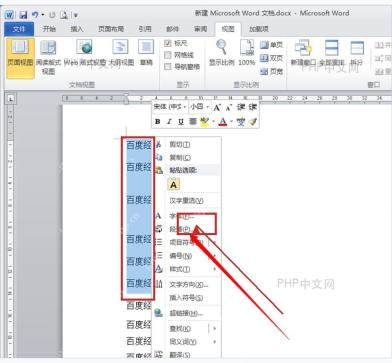This screenshot has width=392, height=363.
Task: Choose Cut (剪切) in context menu
Action: coord(187,145)
